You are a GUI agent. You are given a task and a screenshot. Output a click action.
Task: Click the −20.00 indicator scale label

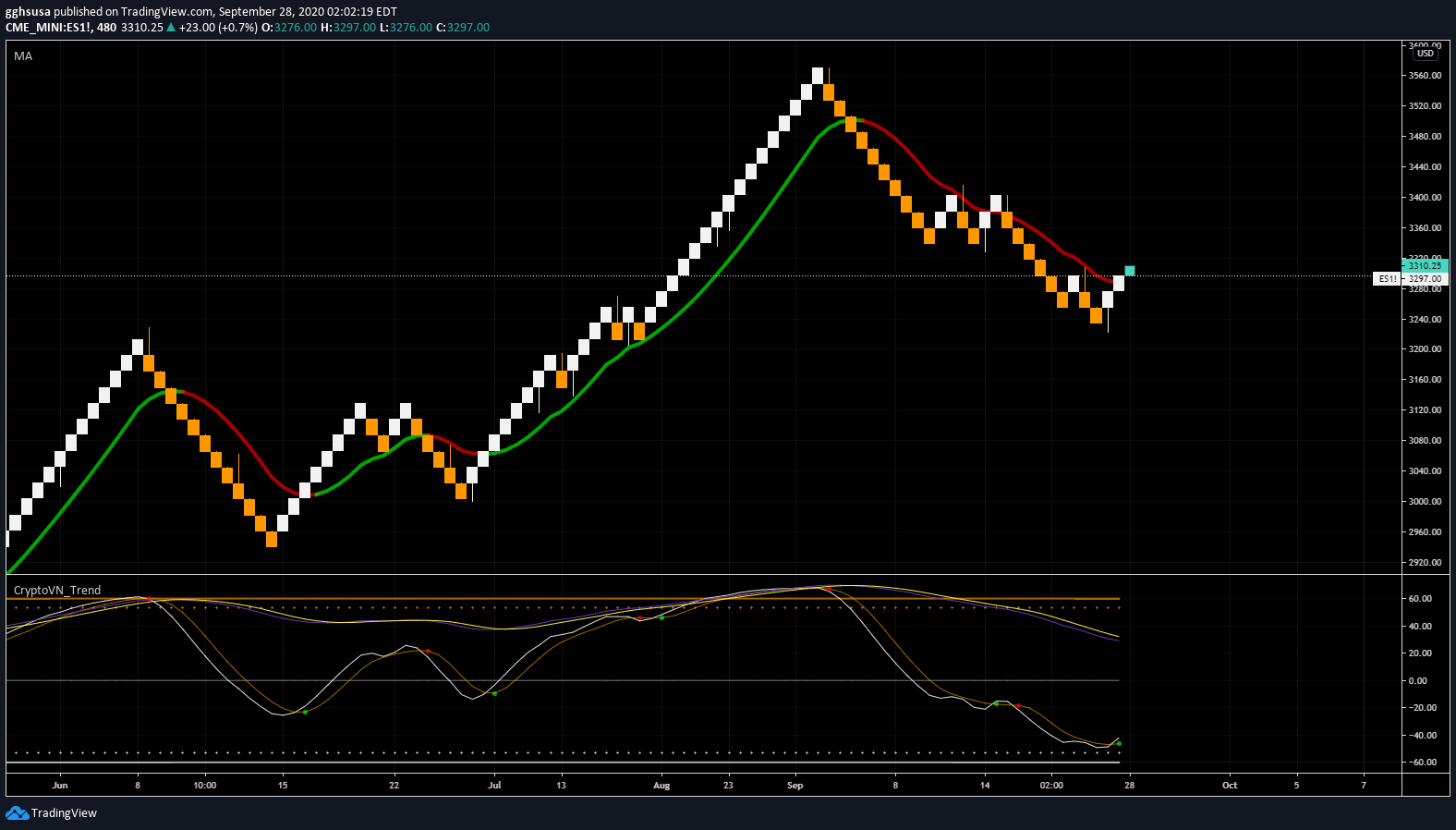click(1423, 708)
